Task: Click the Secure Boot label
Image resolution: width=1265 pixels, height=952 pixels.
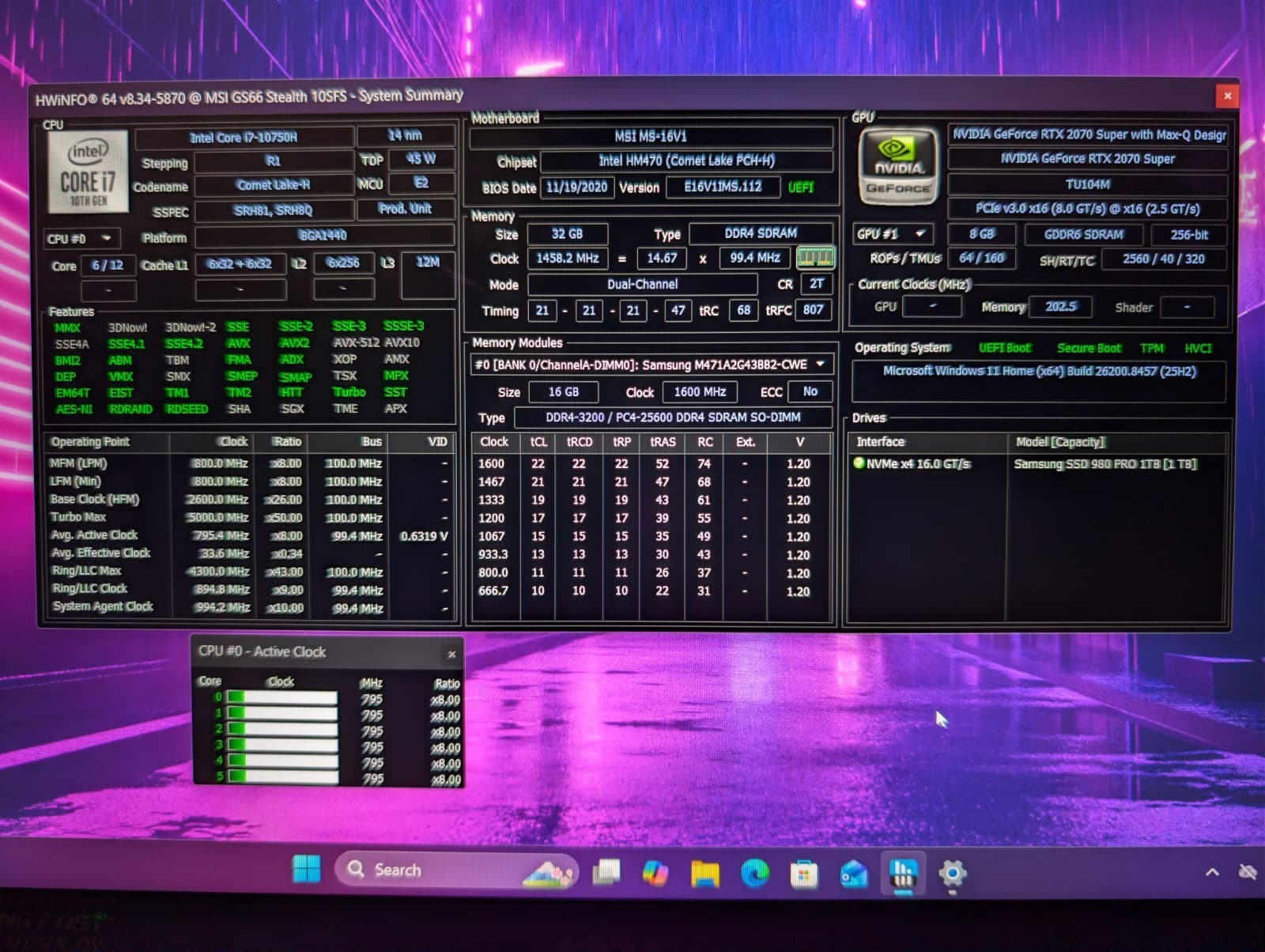Action: [1089, 349]
